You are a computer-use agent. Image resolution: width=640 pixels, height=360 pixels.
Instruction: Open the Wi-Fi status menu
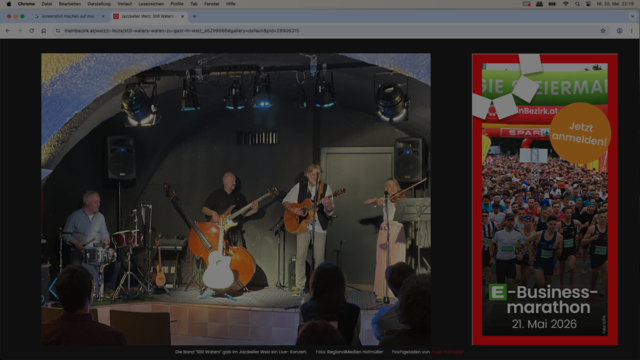pyautogui.click(x=566, y=4)
